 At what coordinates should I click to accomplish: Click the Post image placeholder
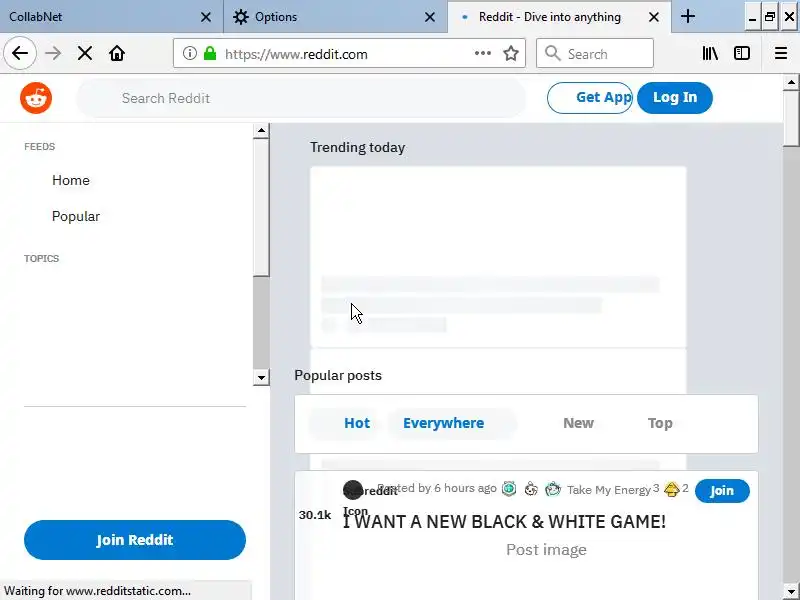click(546, 549)
